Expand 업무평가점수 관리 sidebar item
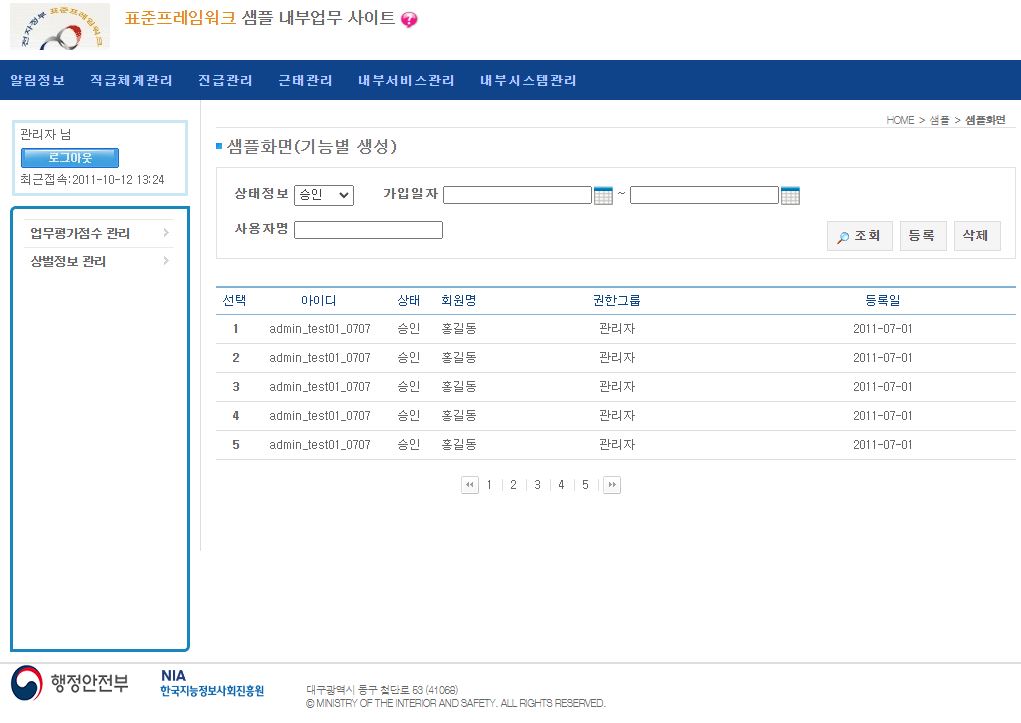 (x=99, y=234)
